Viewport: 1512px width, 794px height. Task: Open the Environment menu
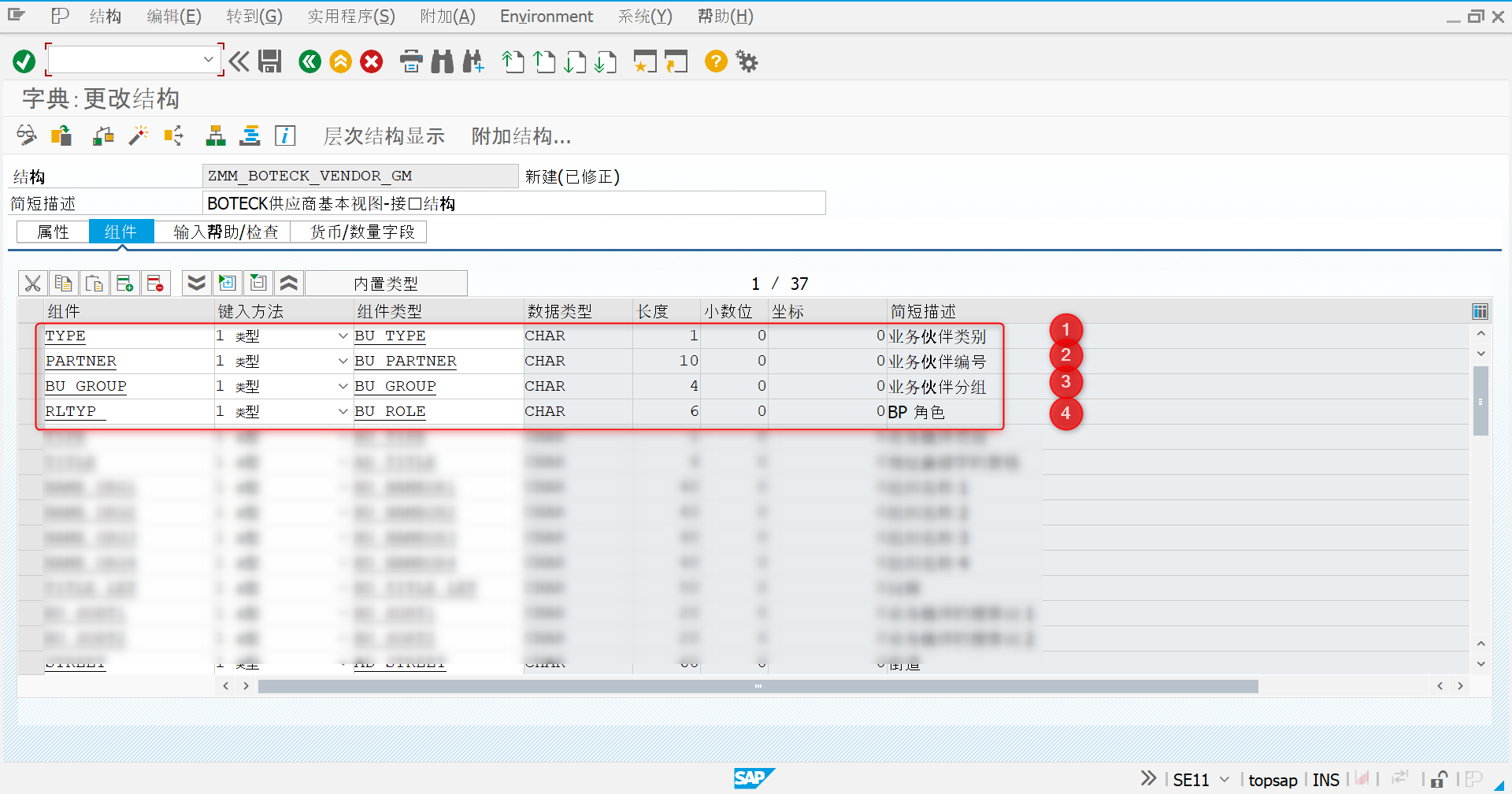[546, 16]
